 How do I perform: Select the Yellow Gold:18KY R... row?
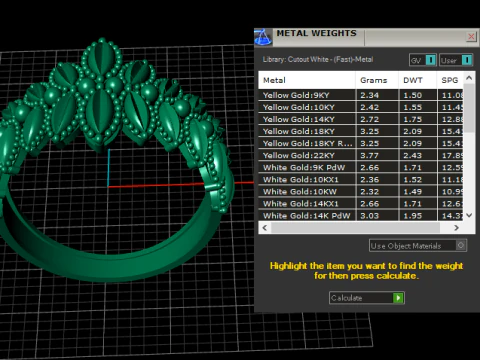click(x=361, y=143)
